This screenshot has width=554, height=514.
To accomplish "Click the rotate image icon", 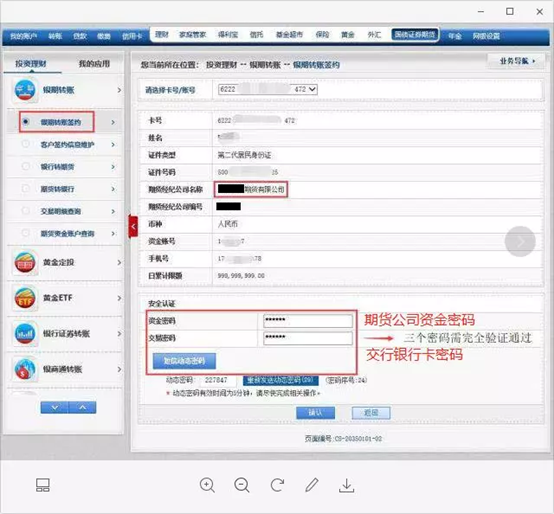I will (x=277, y=485).
